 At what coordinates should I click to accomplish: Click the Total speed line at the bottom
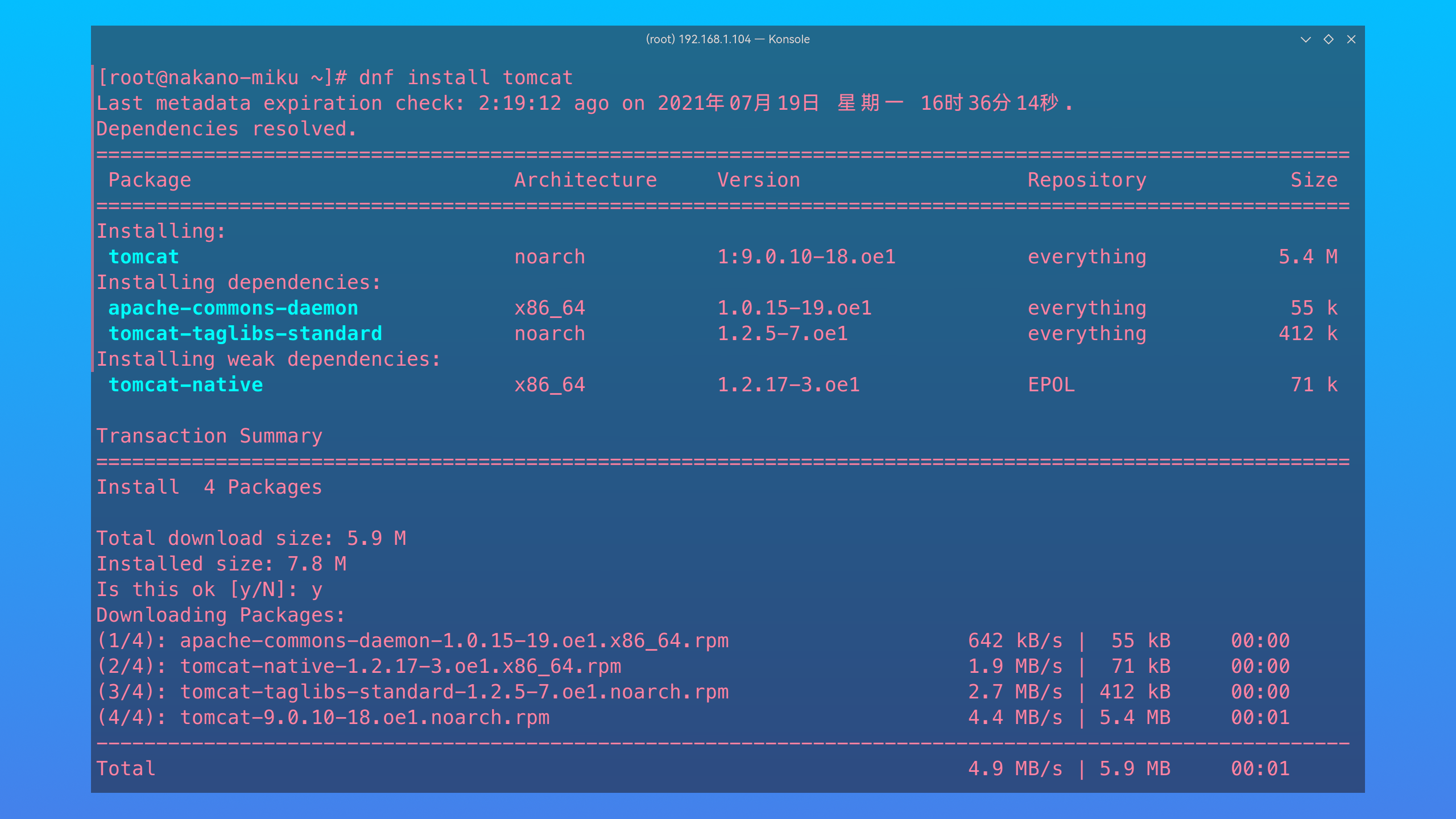(125, 768)
